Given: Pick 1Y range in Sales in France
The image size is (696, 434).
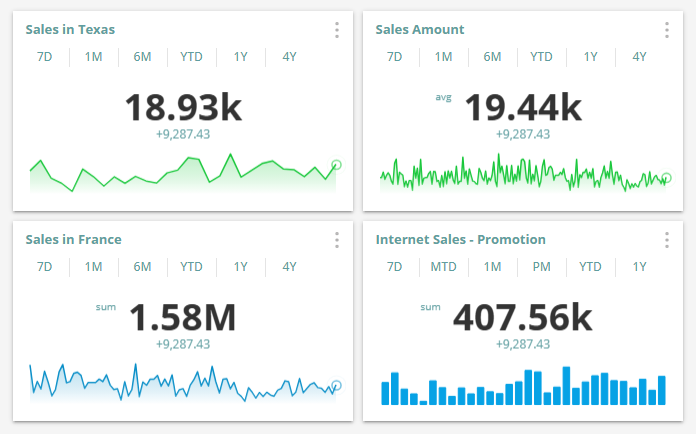Looking at the screenshot, I should point(240,267).
